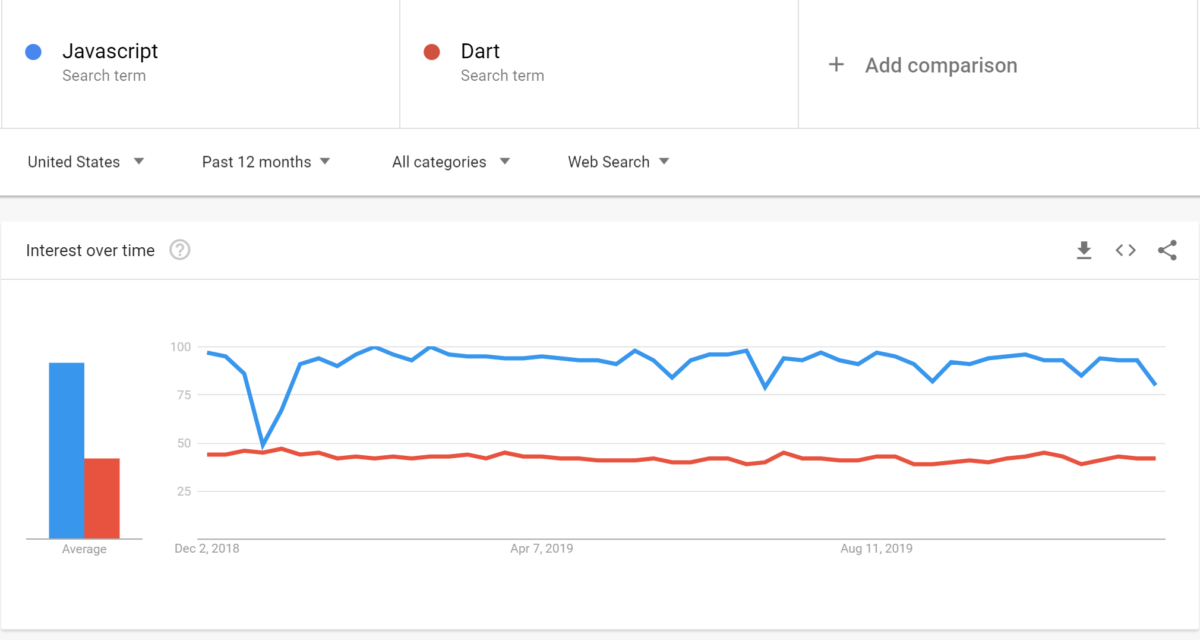This screenshot has width=1200, height=640.
Task: Click the Aug 11, 2019 axis label
Action: coord(877,548)
